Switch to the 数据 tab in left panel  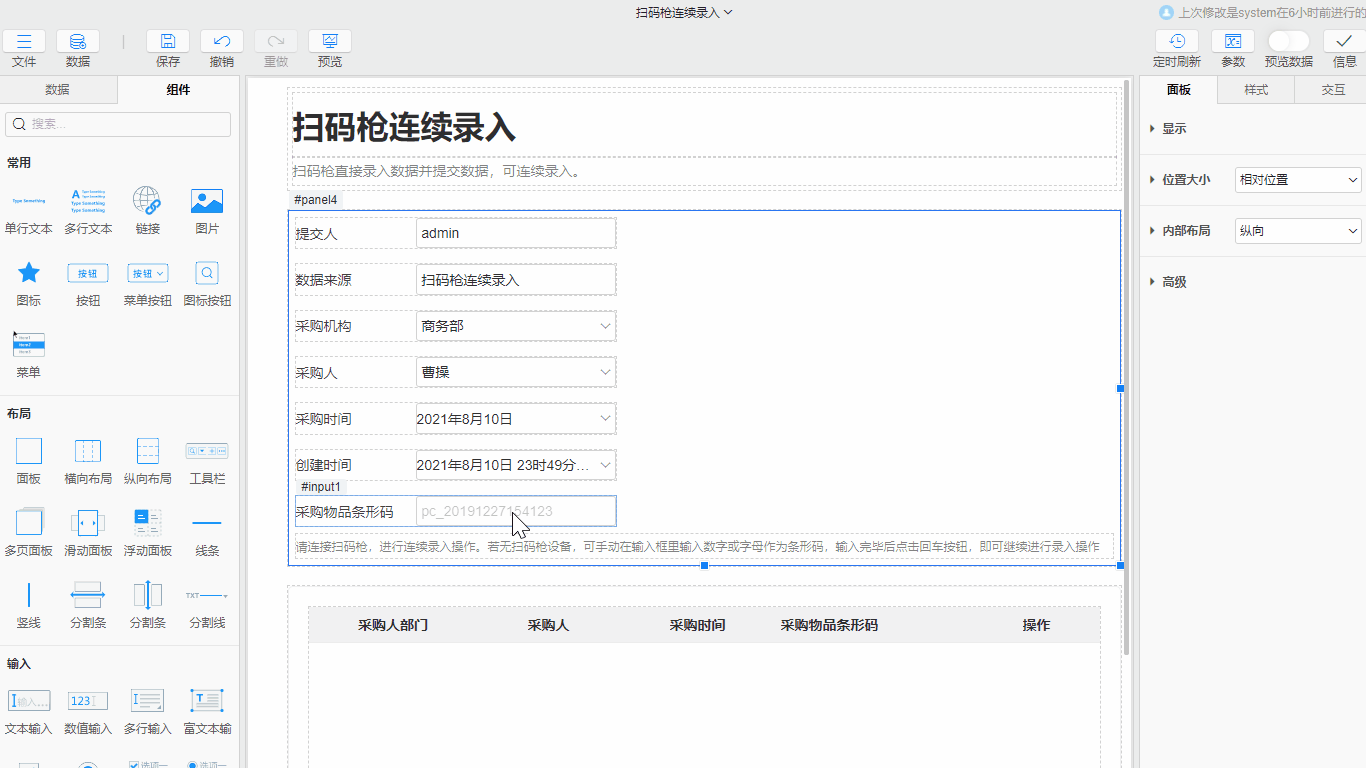click(59, 89)
